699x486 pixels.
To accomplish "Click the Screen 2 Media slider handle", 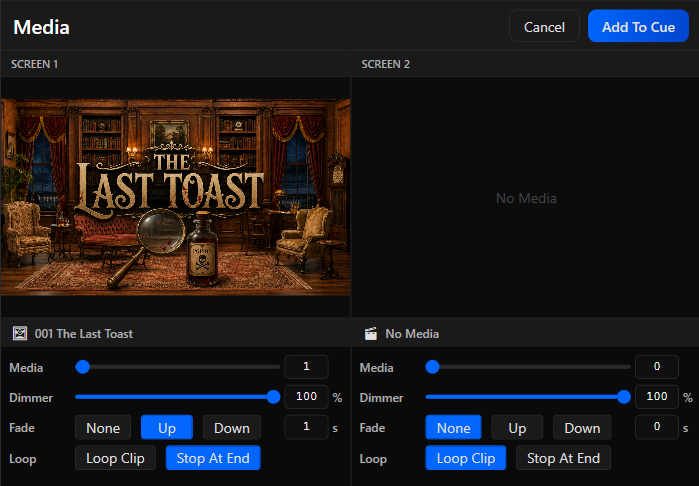I will tap(432, 367).
